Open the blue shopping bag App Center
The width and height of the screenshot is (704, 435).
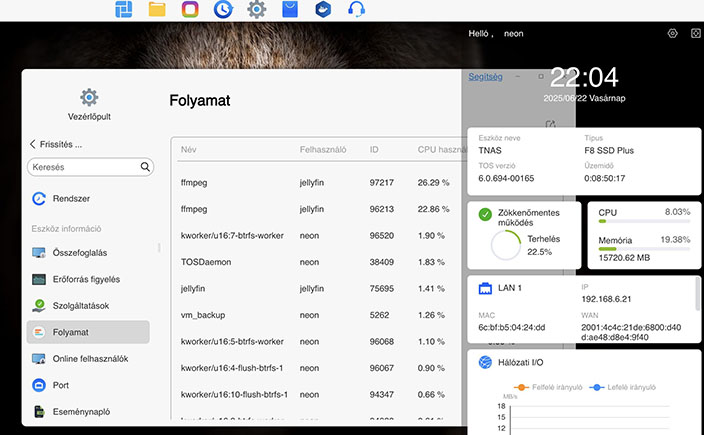click(x=290, y=9)
